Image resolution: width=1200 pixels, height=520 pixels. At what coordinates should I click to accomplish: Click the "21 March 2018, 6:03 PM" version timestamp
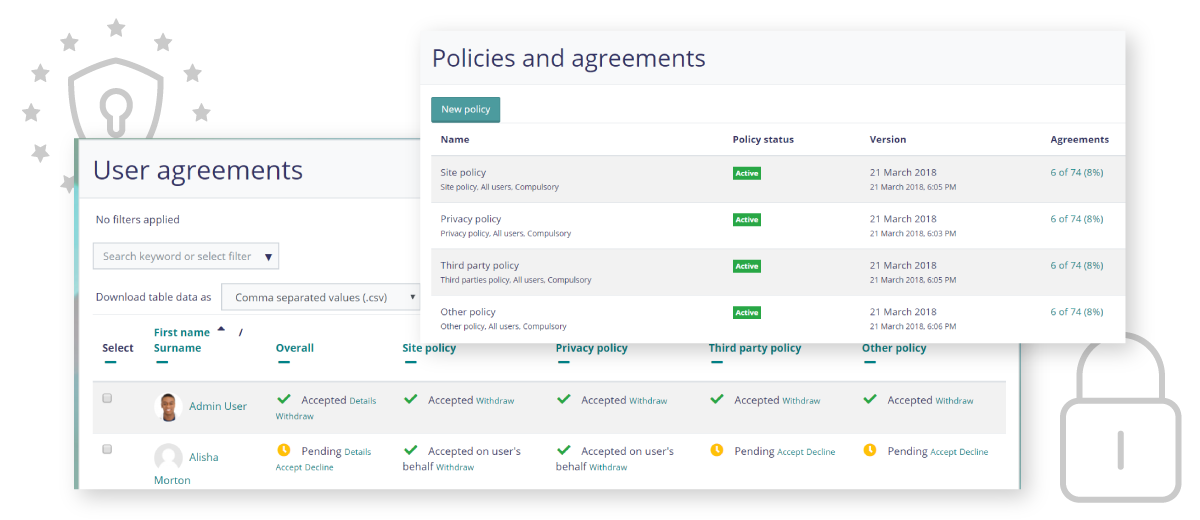point(913,233)
